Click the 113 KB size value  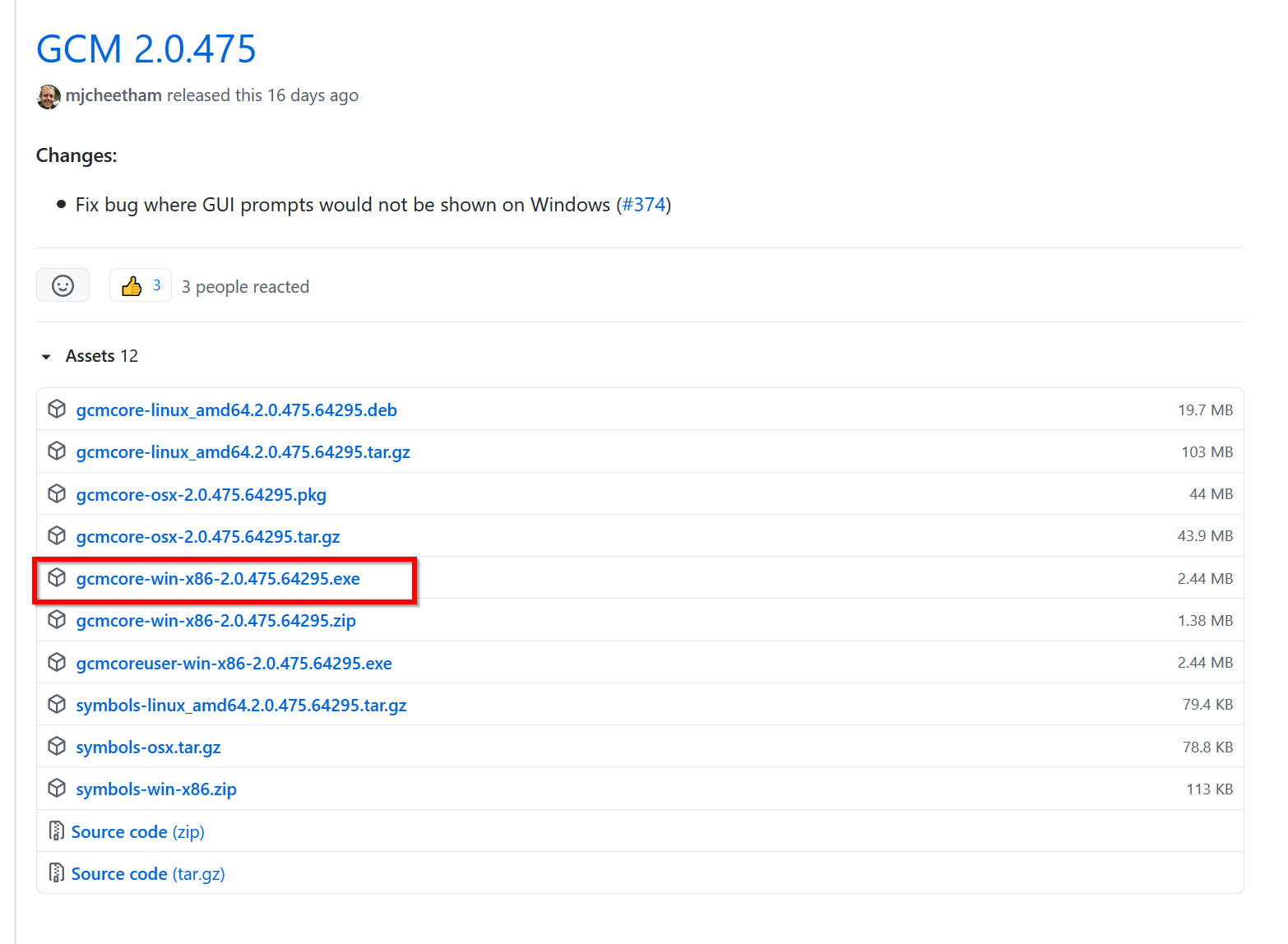pos(1210,789)
